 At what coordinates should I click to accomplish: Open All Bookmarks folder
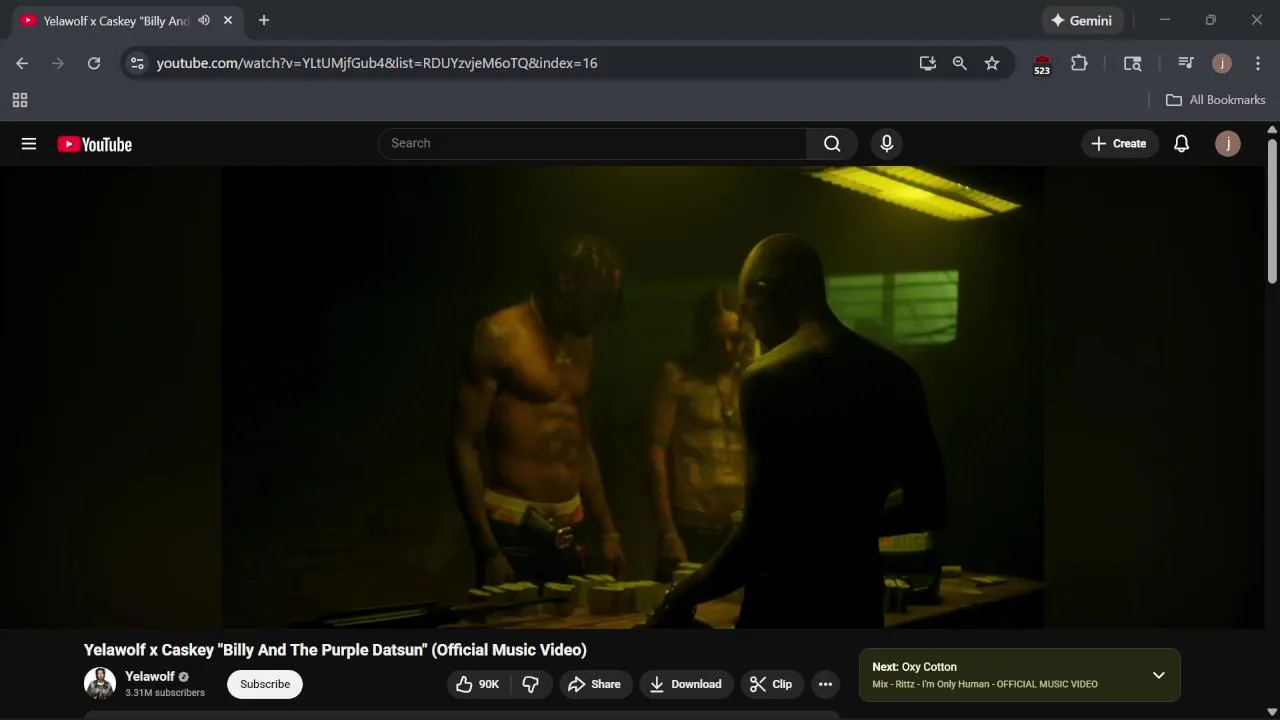[x=1216, y=100]
